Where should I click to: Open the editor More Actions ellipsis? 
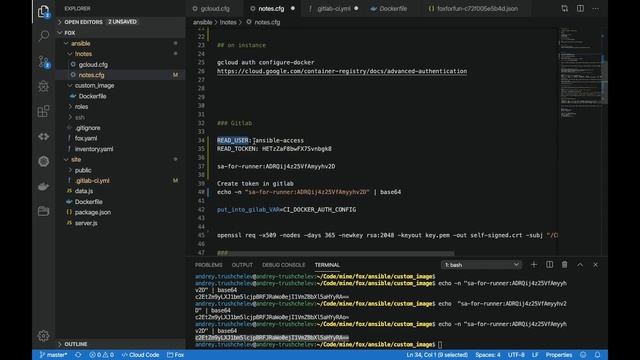tap(596, 8)
